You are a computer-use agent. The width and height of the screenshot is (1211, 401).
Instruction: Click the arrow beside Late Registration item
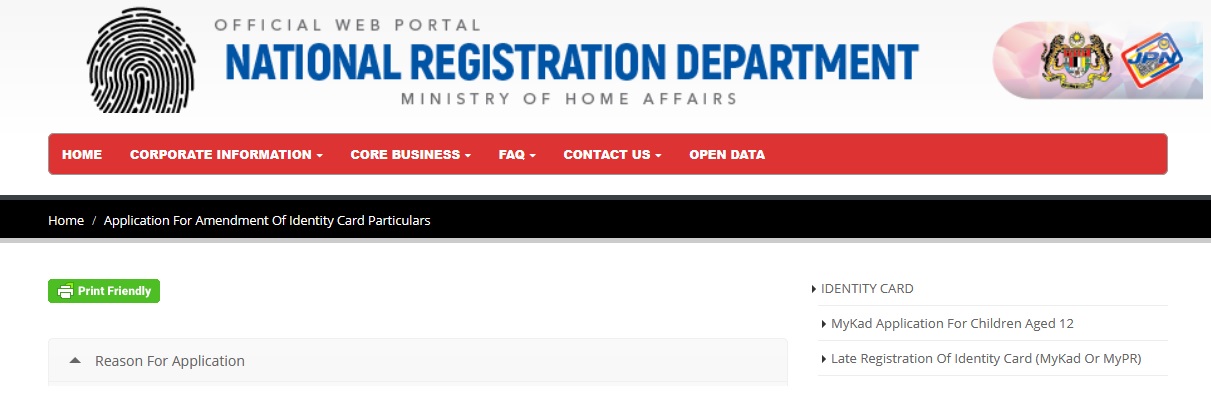[x=824, y=359]
